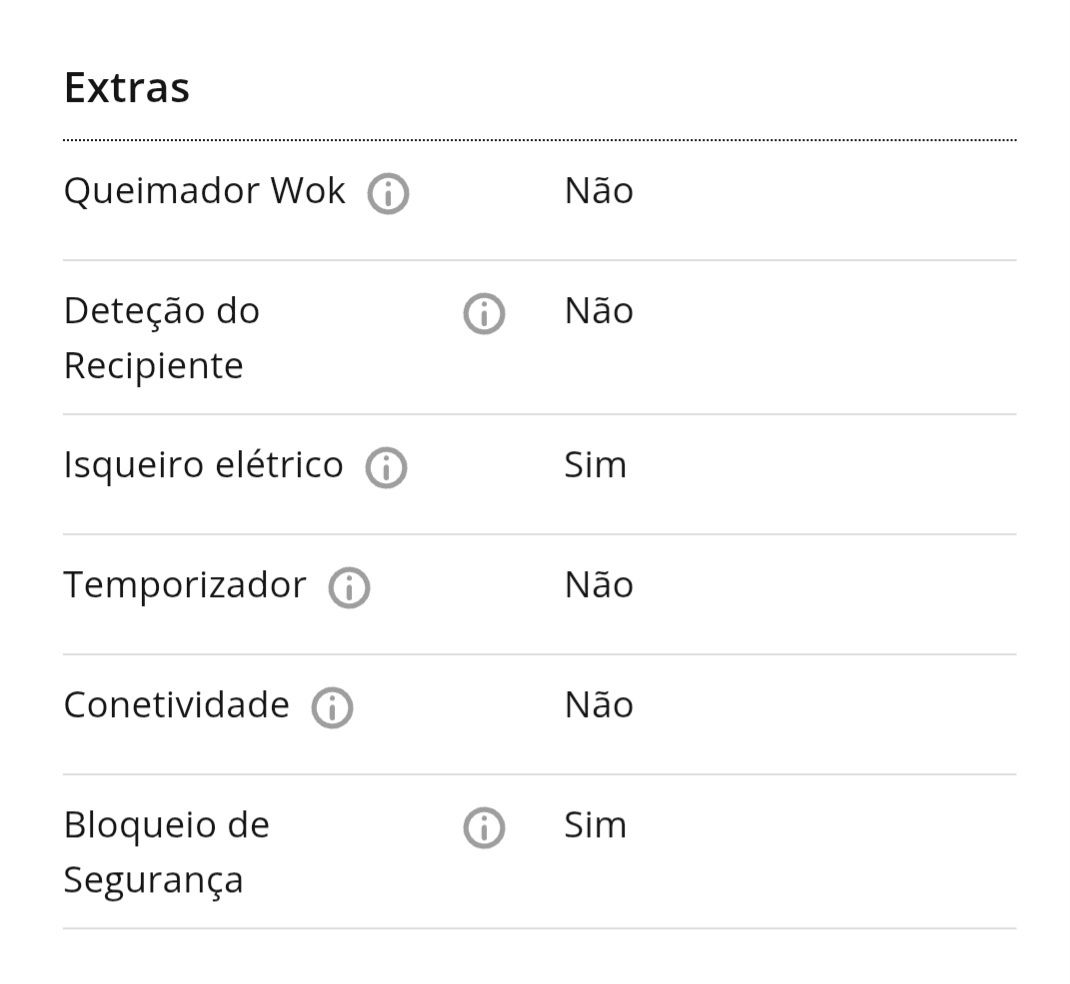Image resolution: width=1070 pixels, height=984 pixels.
Task: Open info icon next to Queimador Wok
Action: (x=388, y=194)
